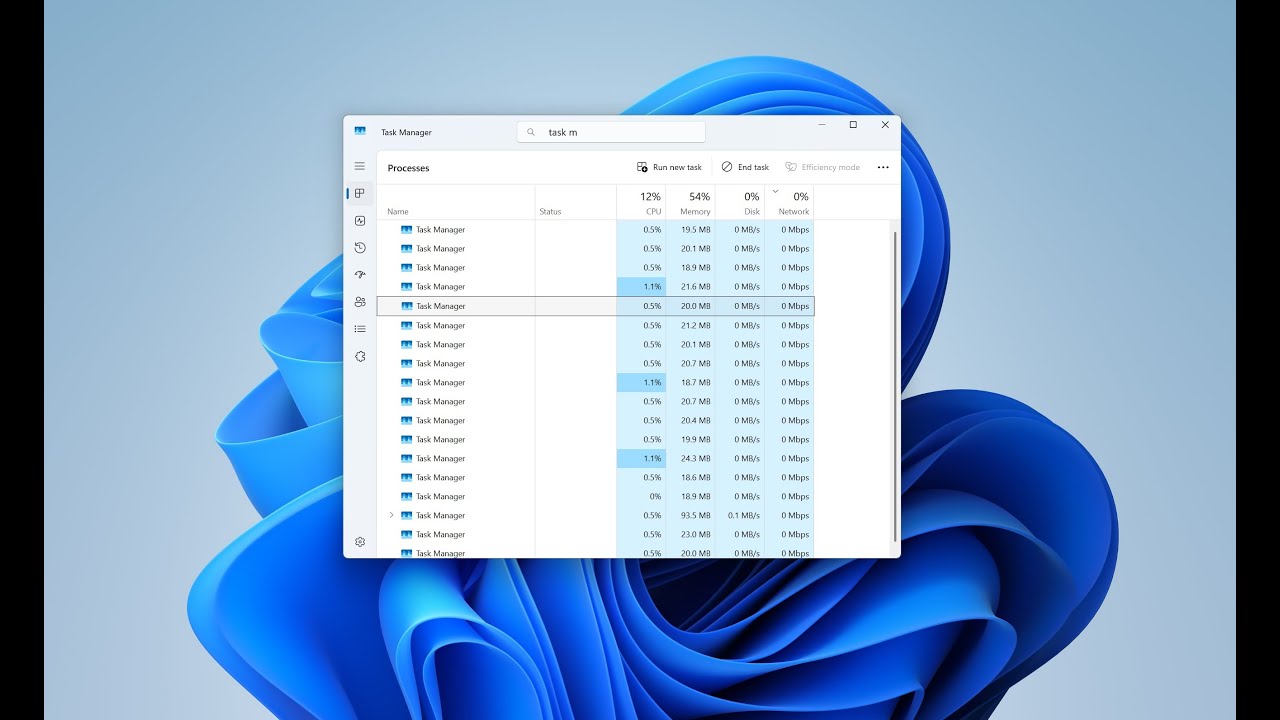Click the 0 MB/s cell in 23.0 MB row

(739, 534)
